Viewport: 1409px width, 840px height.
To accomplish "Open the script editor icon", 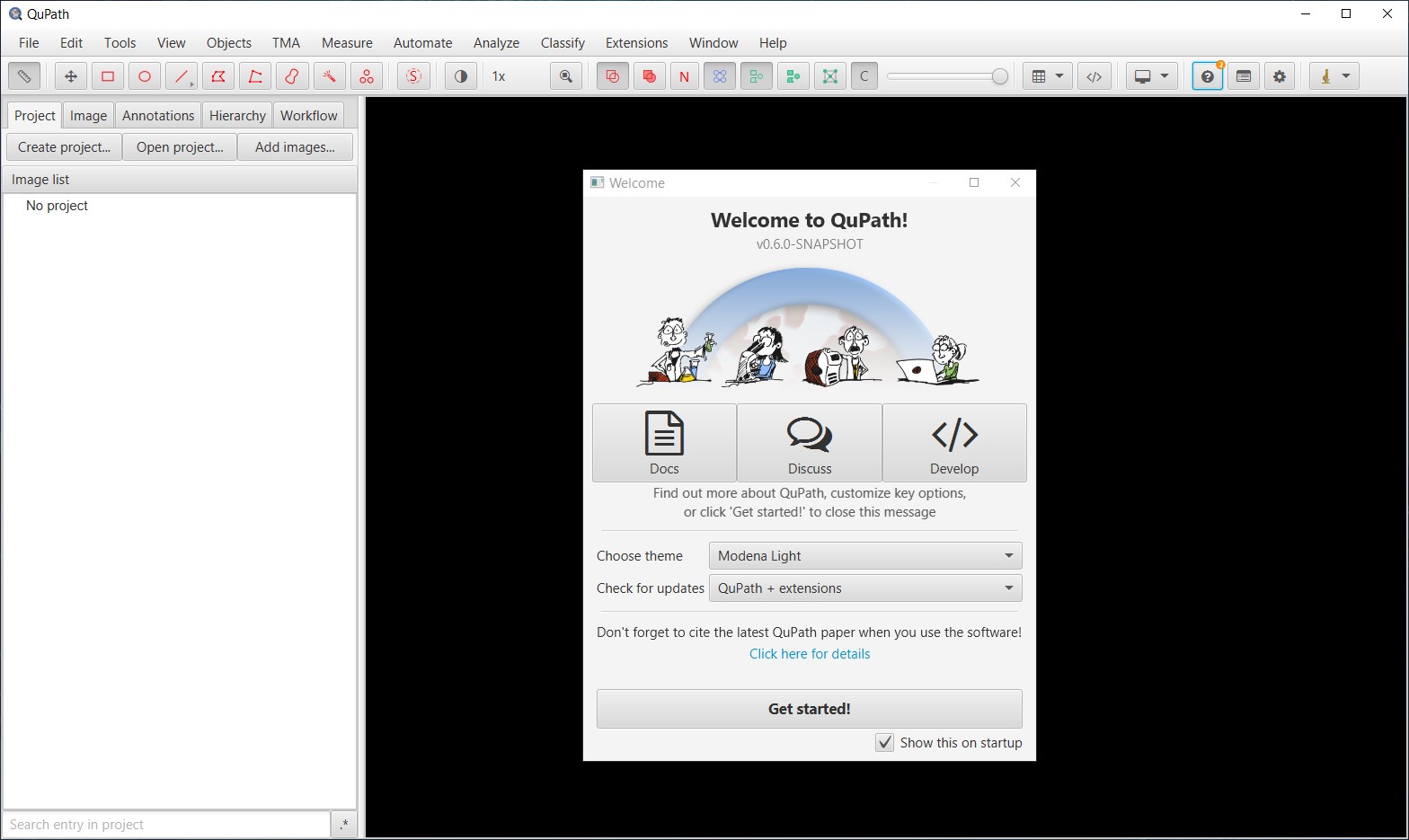I will (1094, 76).
